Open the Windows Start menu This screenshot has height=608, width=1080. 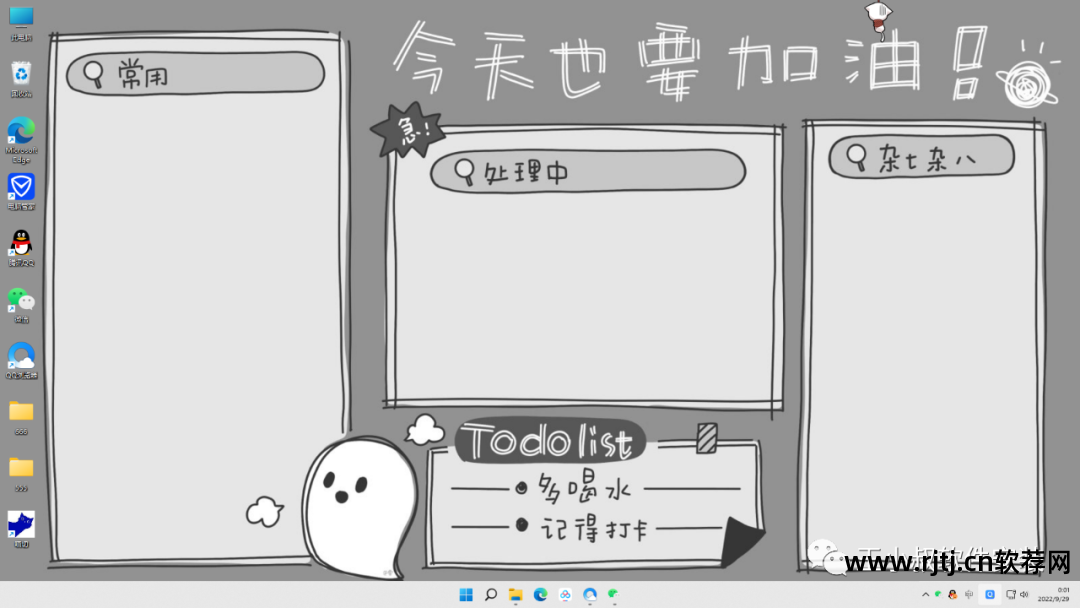click(466, 594)
